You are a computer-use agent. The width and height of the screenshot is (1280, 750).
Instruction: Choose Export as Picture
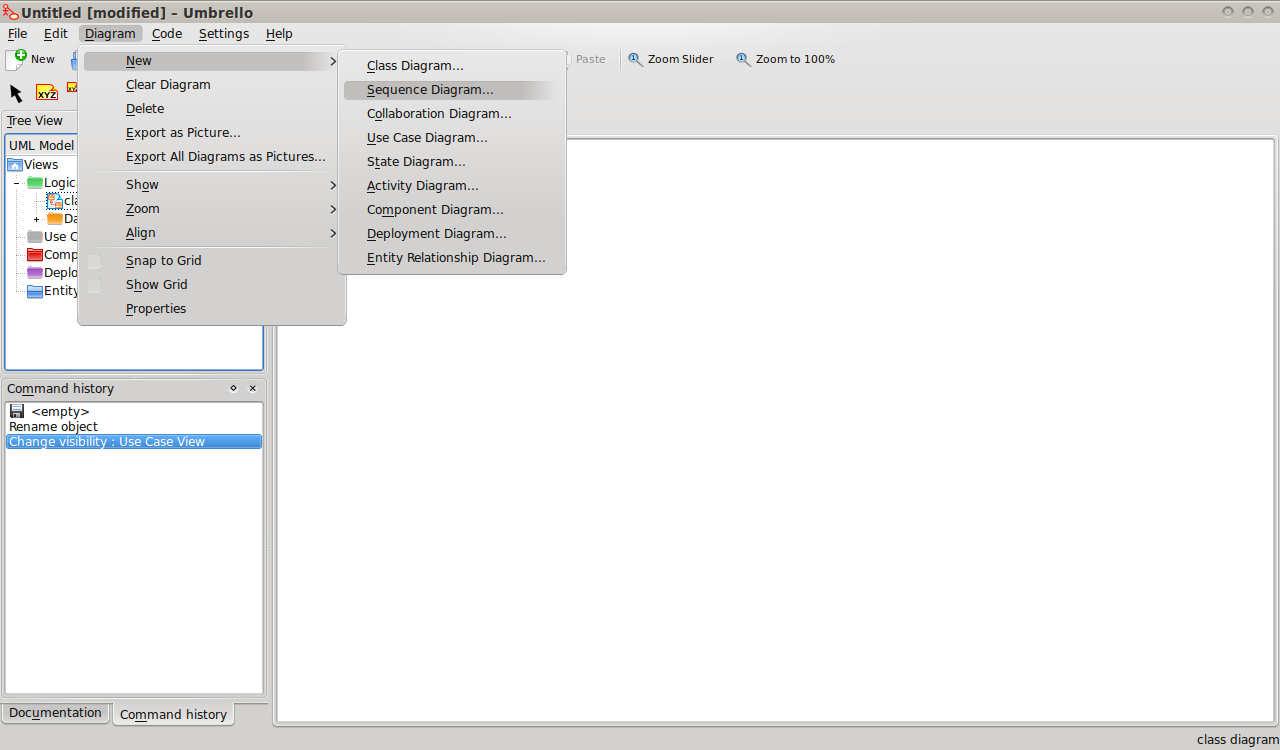212,133
